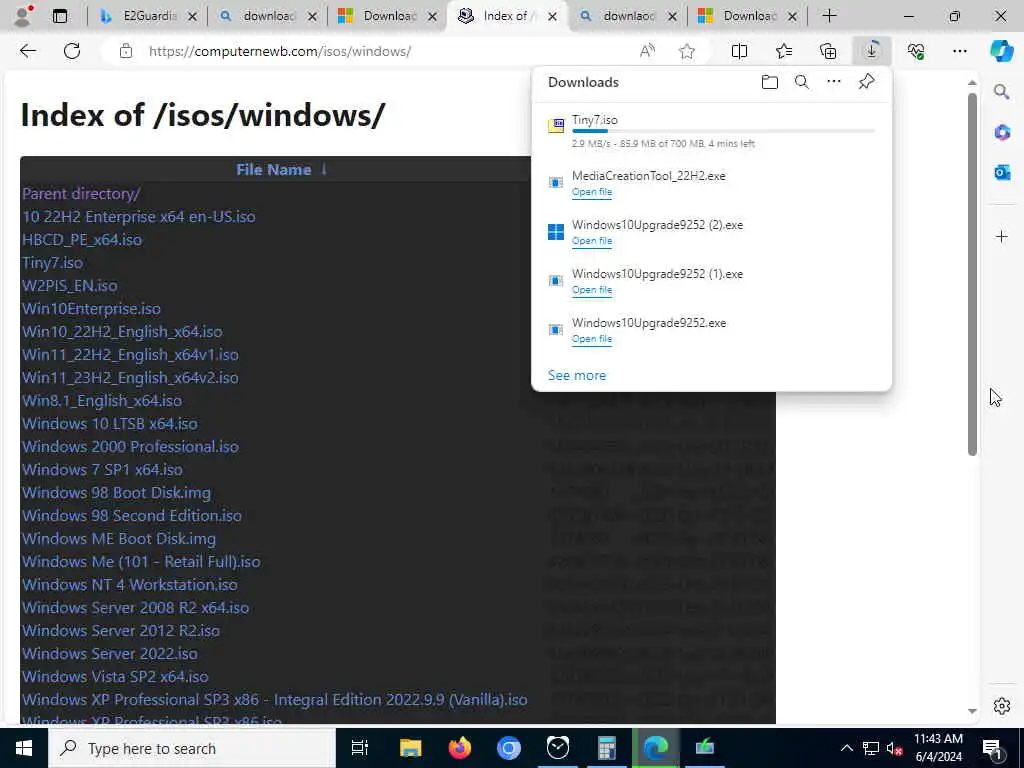Click Tiny7.iso download progress bar
The image size is (1024, 768).
723,131
